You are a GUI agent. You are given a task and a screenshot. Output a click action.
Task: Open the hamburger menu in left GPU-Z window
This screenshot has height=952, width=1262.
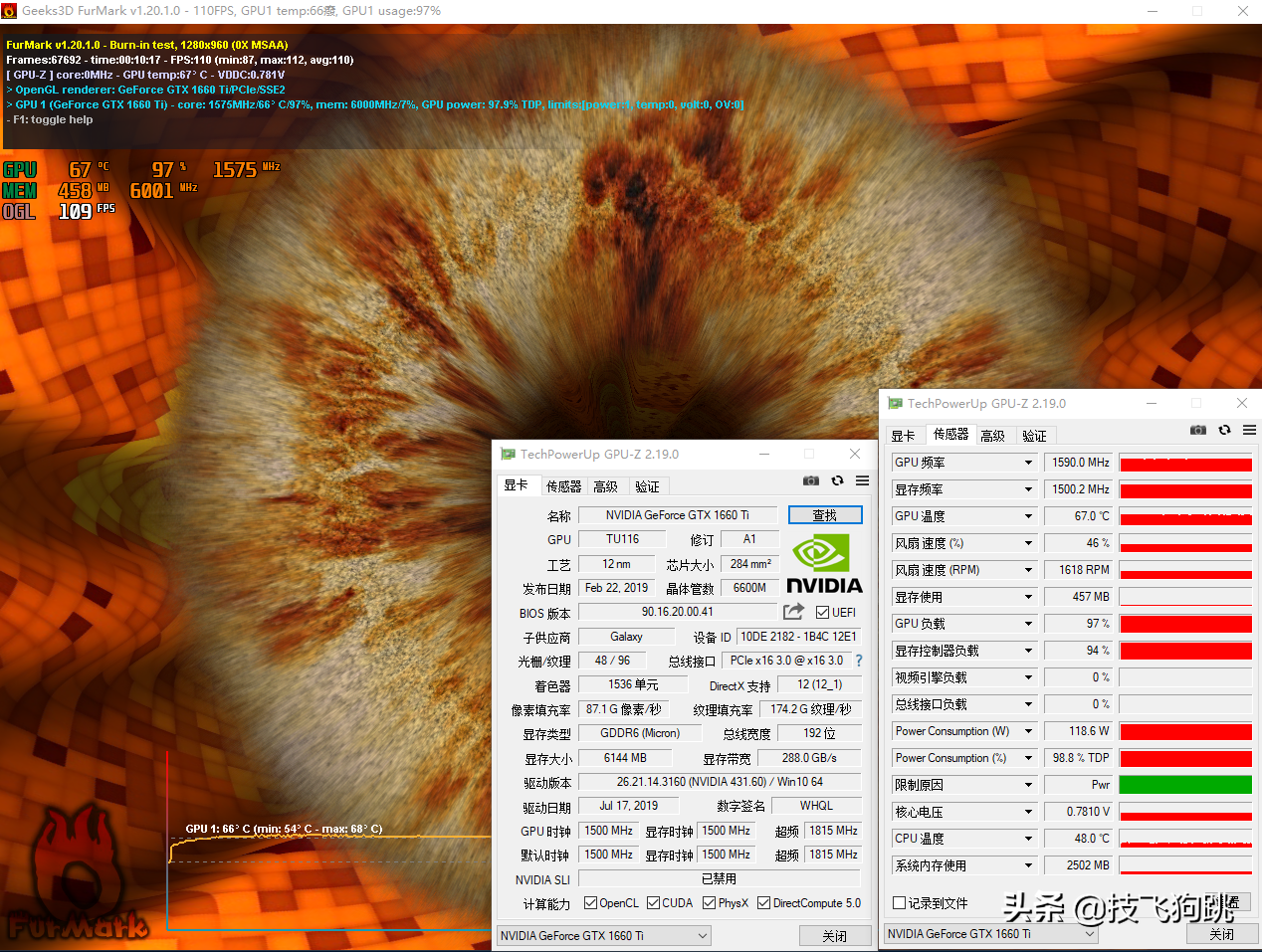[x=862, y=480]
